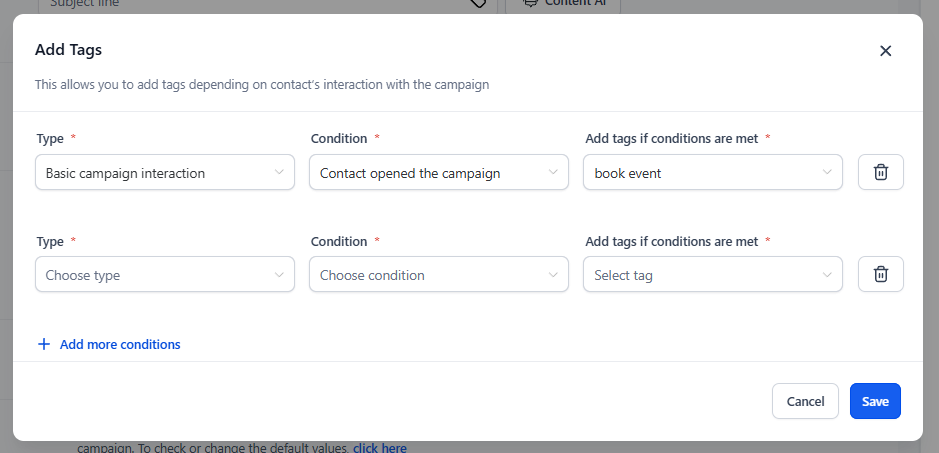939x453 pixels.
Task: Click chevron arrow in Select tag field
Action: point(827,275)
